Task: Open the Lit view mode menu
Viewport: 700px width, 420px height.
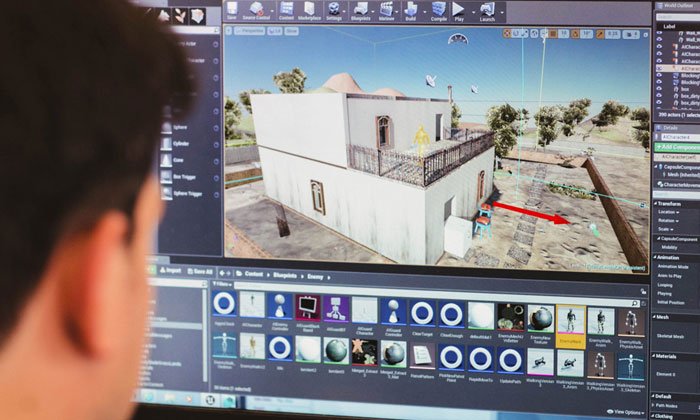Action: 275,31
